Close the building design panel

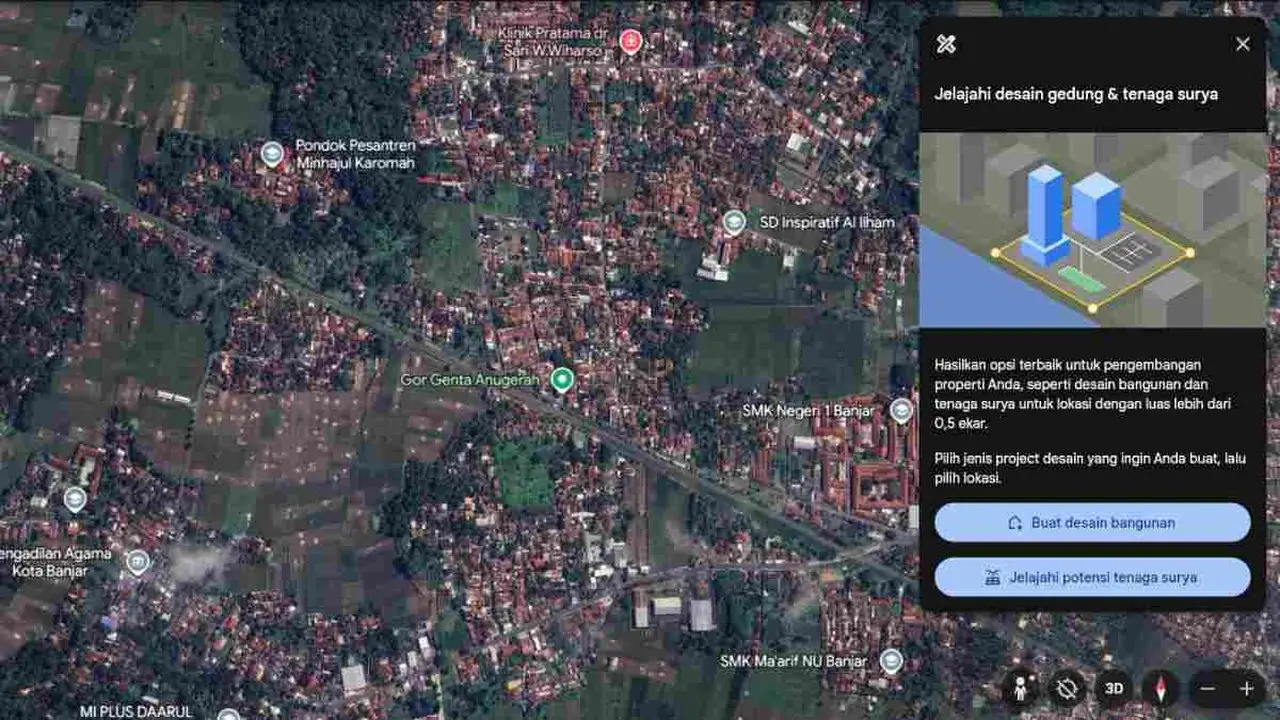(x=1243, y=44)
